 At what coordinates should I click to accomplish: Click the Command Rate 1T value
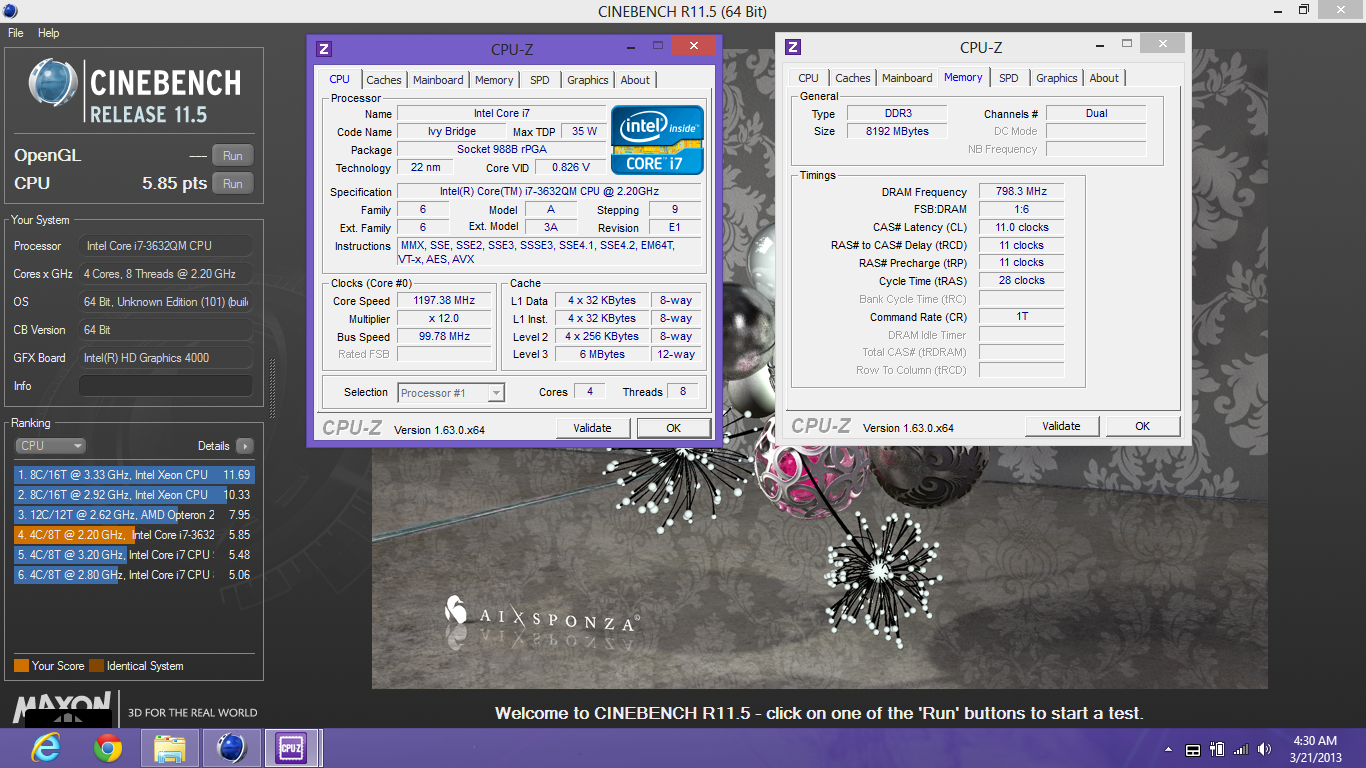[x=1021, y=317]
